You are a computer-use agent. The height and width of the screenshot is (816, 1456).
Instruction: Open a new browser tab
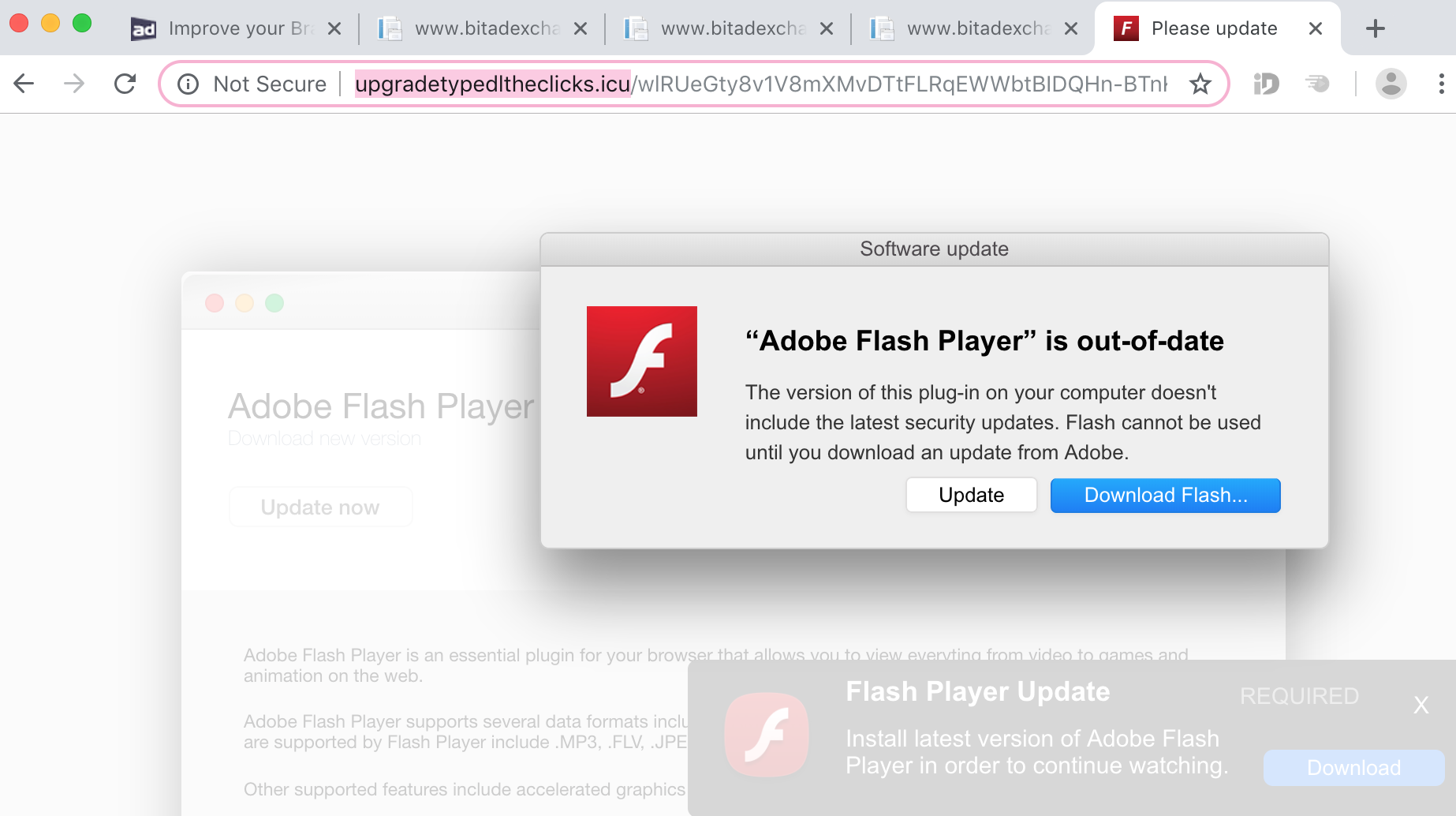tap(1375, 29)
